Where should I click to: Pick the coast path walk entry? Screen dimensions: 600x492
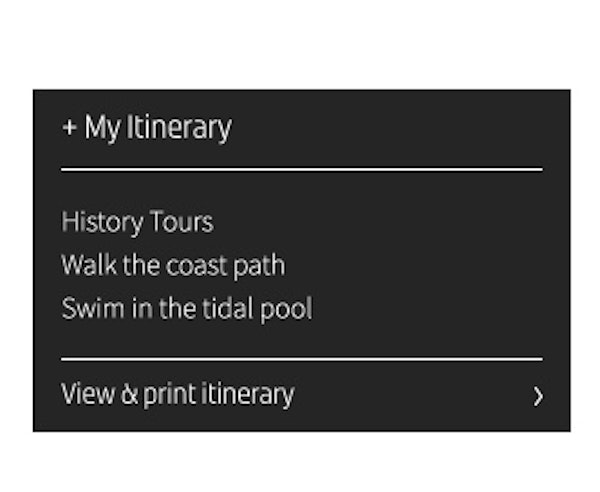click(x=173, y=265)
